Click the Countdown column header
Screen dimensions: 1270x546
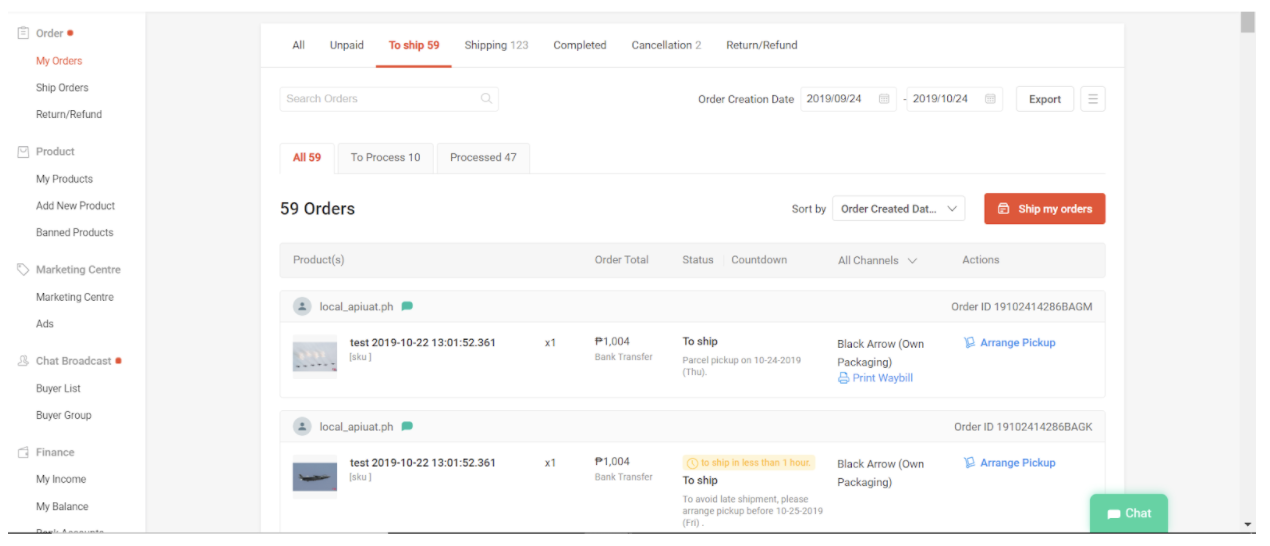[x=759, y=260]
